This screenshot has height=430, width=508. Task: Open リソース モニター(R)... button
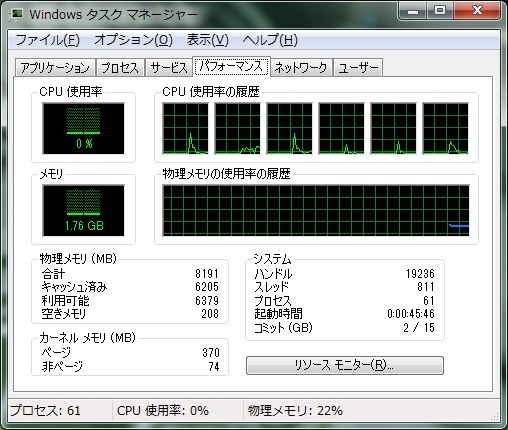(345, 365)
